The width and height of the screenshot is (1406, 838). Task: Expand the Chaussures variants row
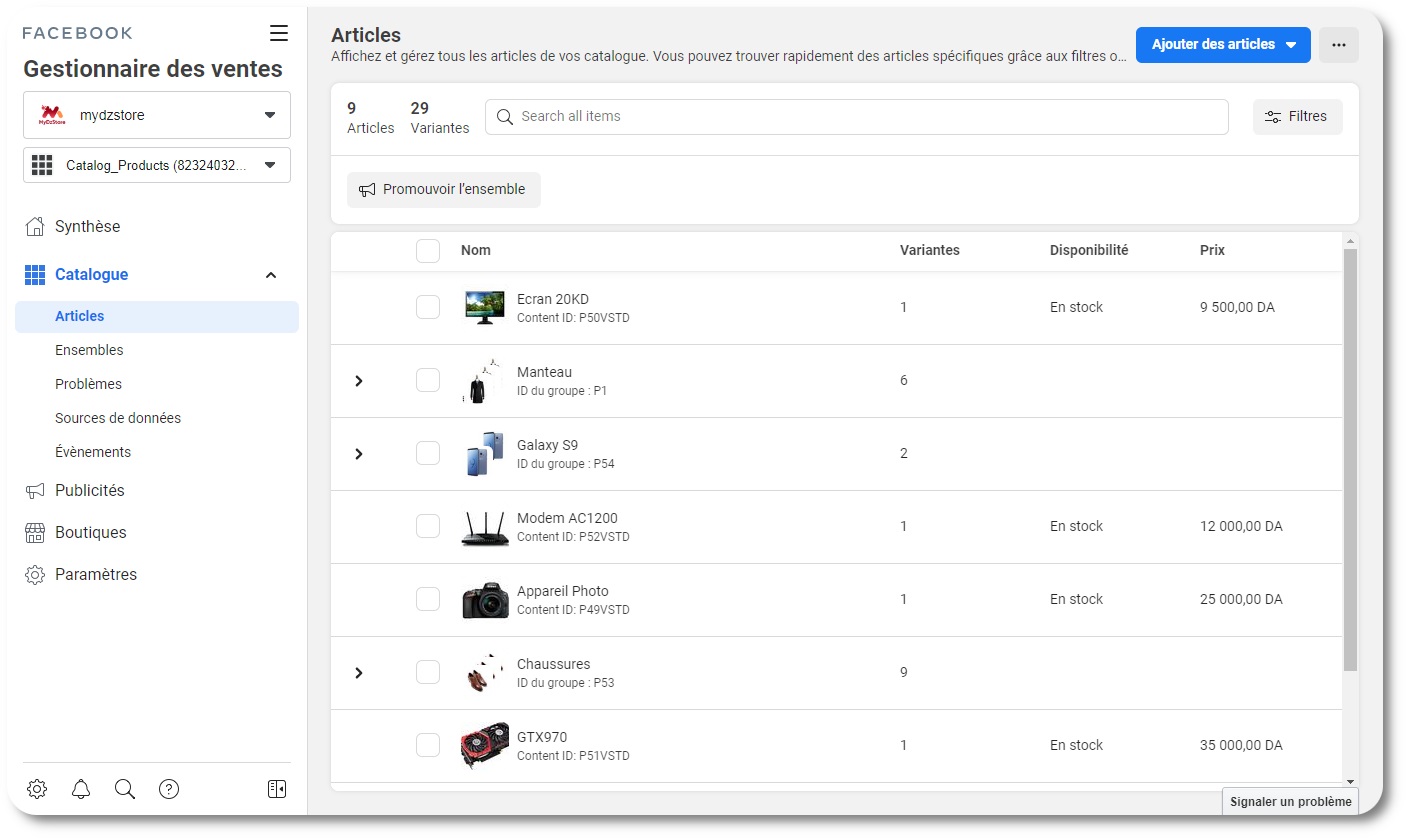pyautogui.click(x=359, y=673)
